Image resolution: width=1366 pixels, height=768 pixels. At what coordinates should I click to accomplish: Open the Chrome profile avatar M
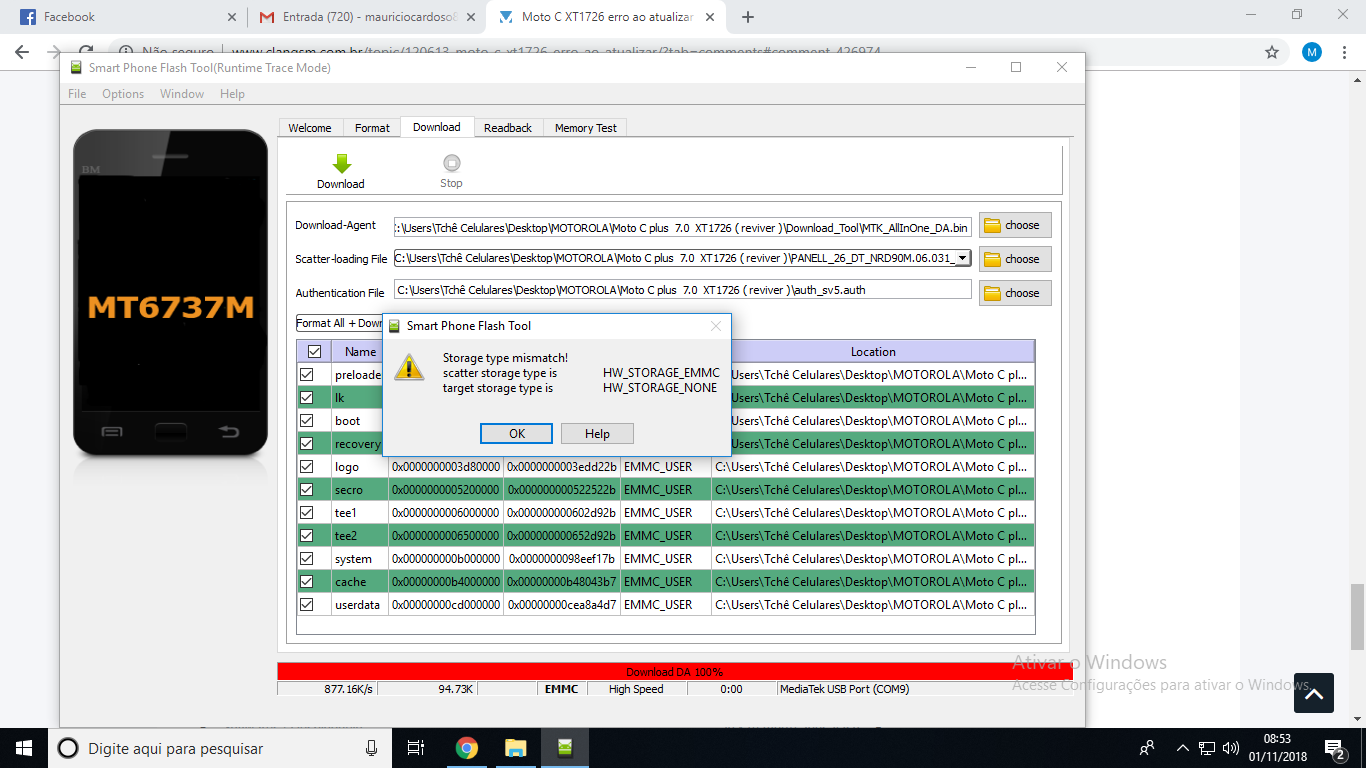(1312, 52)
